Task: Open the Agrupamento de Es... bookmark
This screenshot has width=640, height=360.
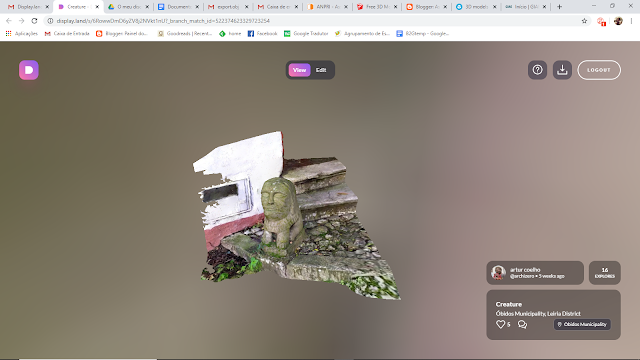Action: pyautogui.click(x=362, y=33)
